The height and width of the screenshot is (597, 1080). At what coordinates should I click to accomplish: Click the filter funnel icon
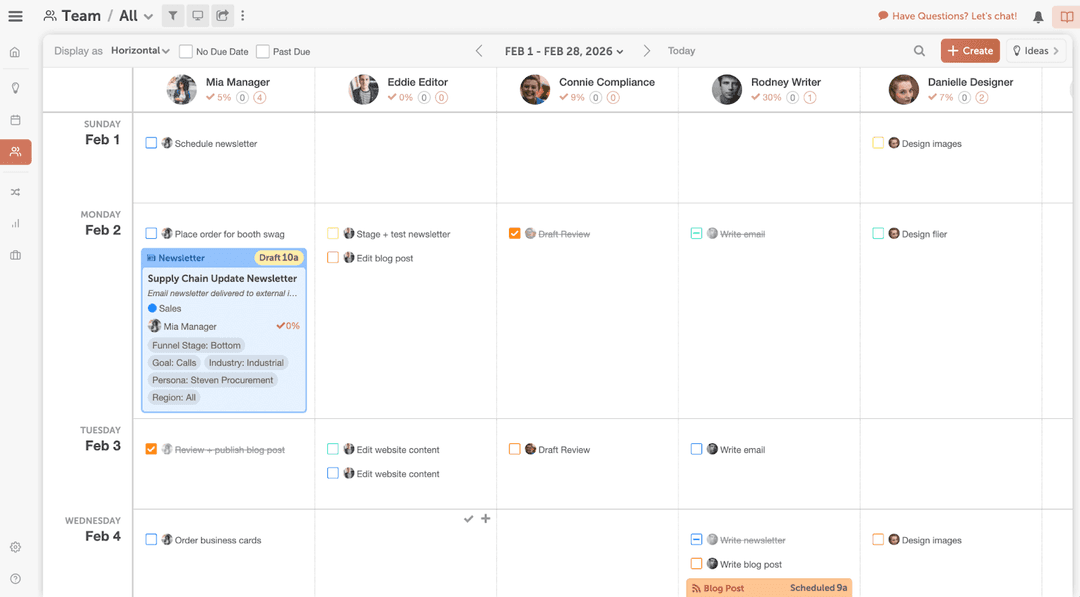point(173,16)
